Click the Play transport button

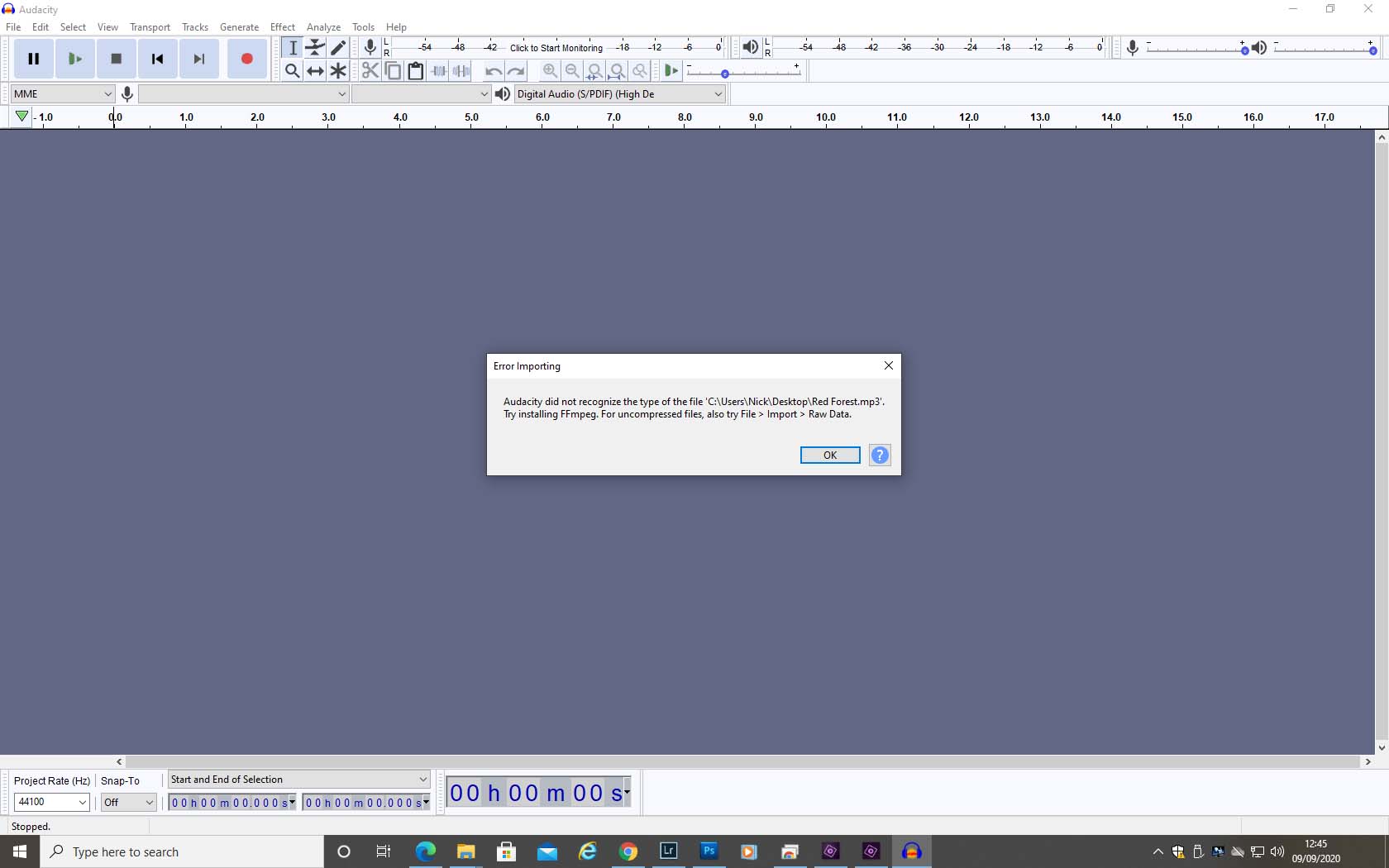[x=75, y=59]
